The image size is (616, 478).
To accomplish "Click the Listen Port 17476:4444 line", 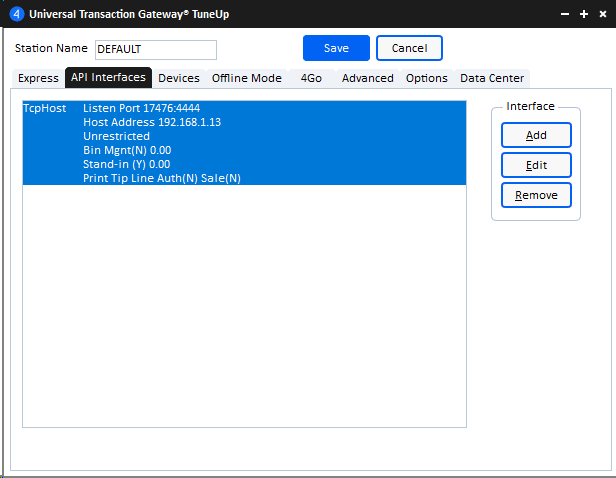I will coord(141,108).
